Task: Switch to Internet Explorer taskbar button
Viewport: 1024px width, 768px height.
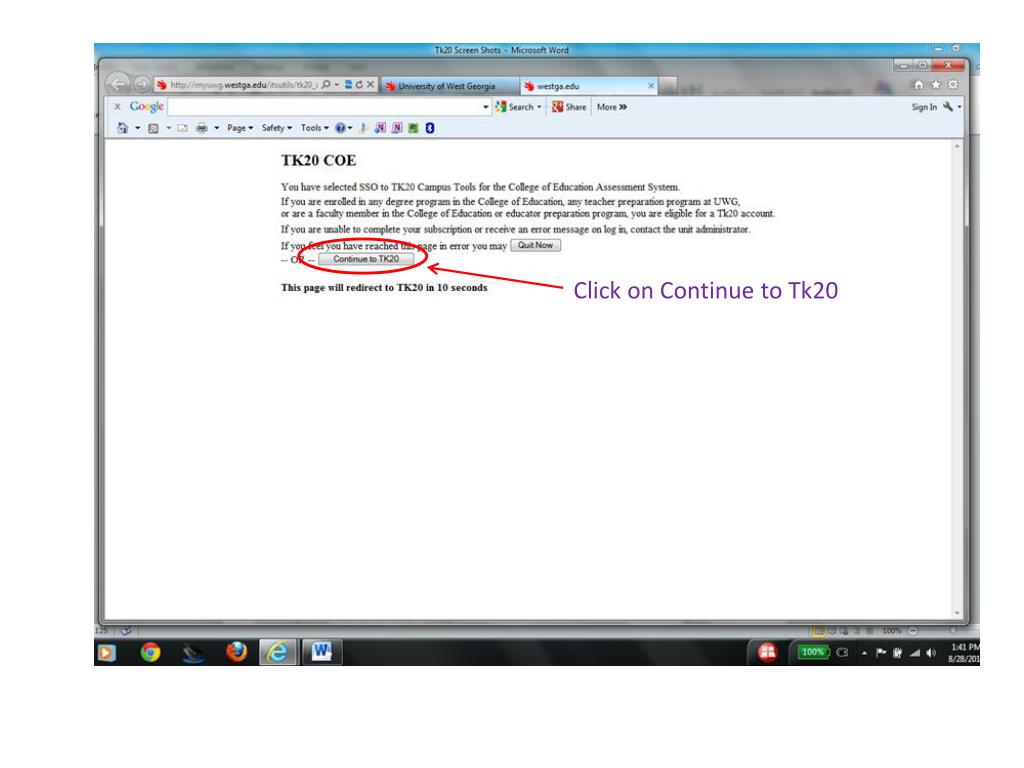Action: (279, 652)
